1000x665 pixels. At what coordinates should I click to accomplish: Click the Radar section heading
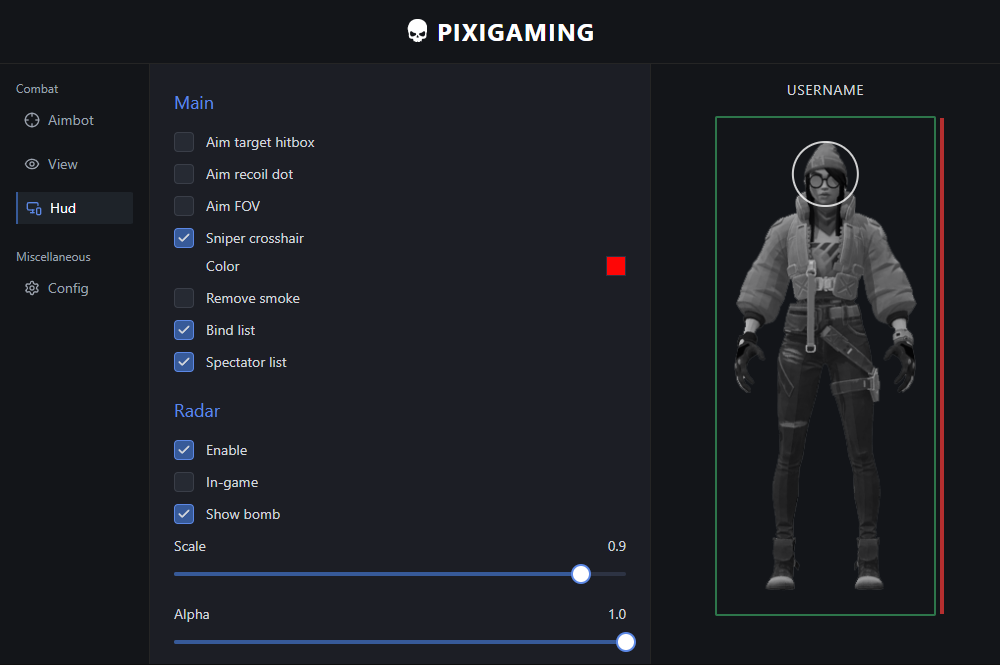pos(197,411)
